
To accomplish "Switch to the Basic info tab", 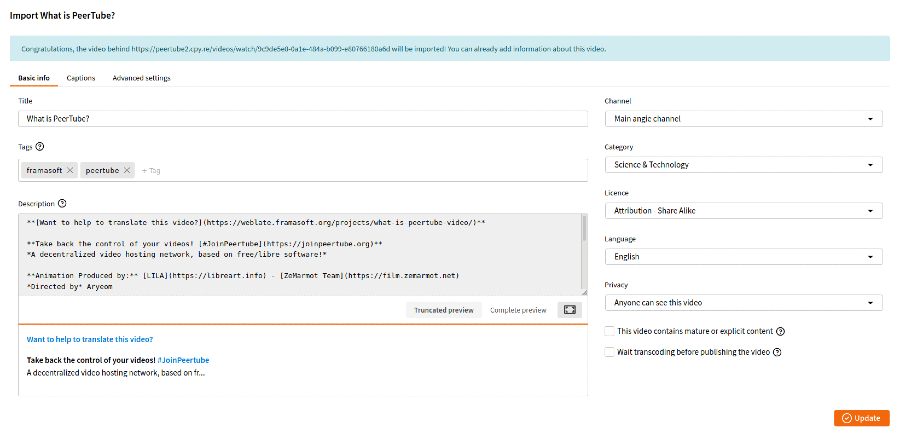I will [x=34, y=78].
